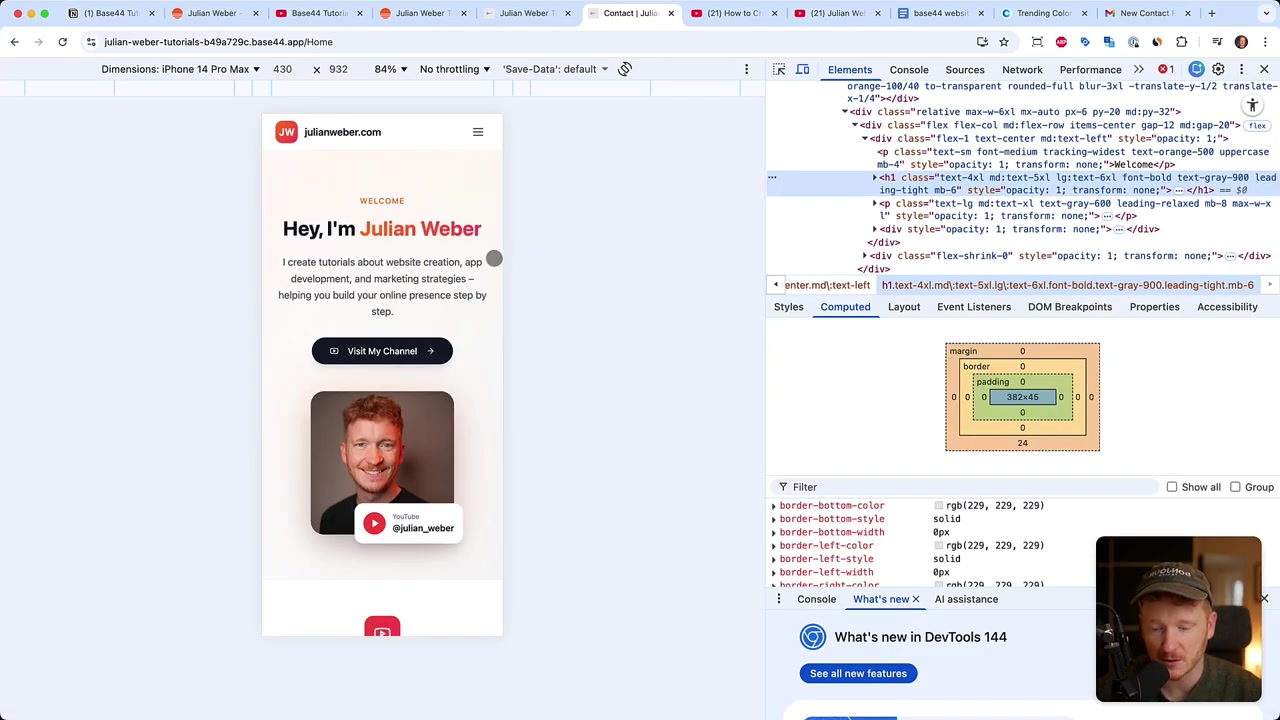Click the rotate screen orientation icon

tap(625, 69)
